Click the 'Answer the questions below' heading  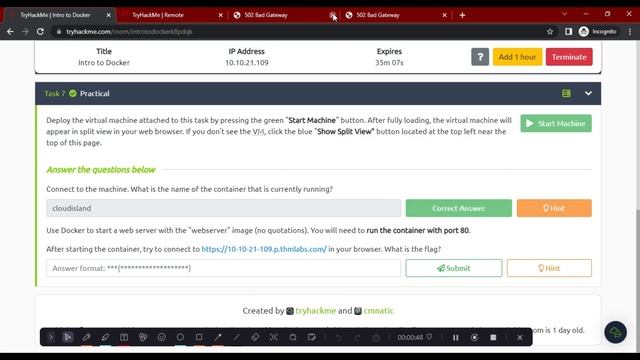101,169
